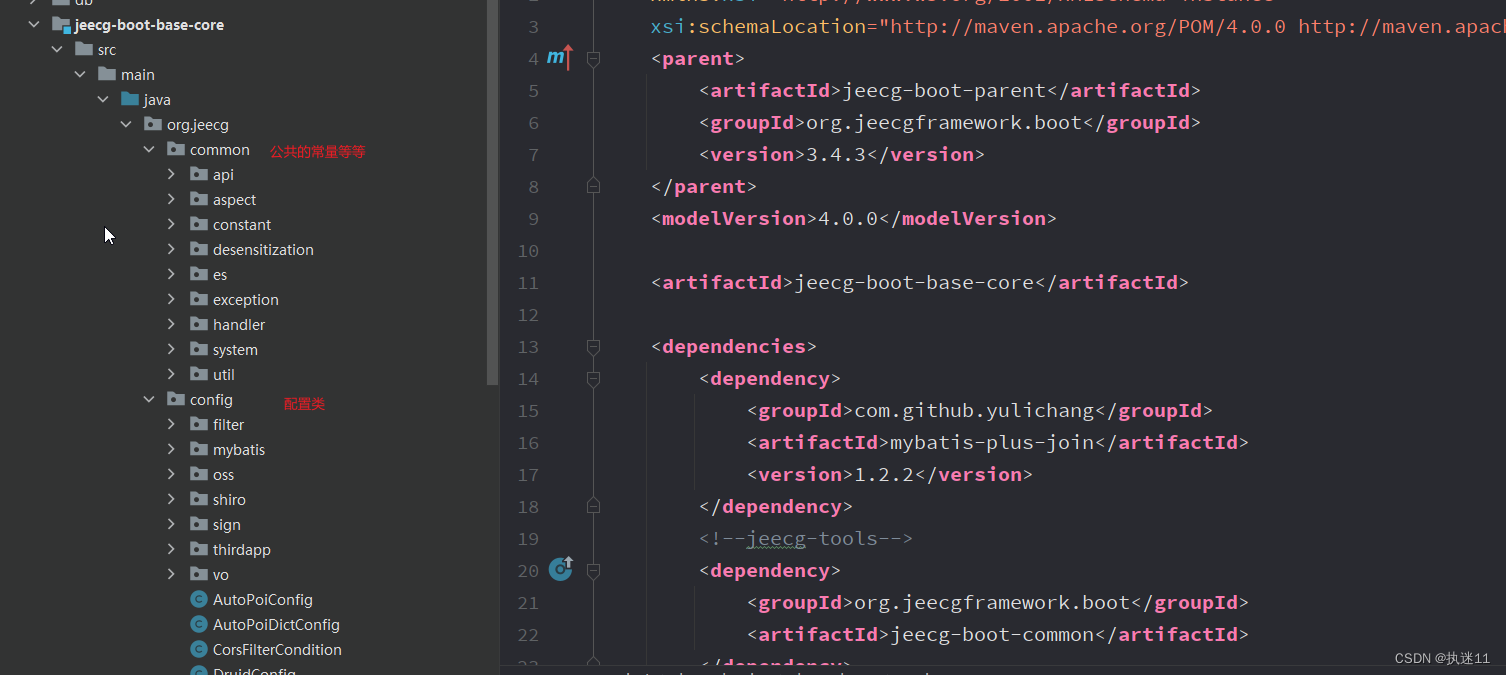This screenshot has height=675, width=1506.
Task: Select the AutoPoiDictConfig class file
Action: (x=276, y=624)
